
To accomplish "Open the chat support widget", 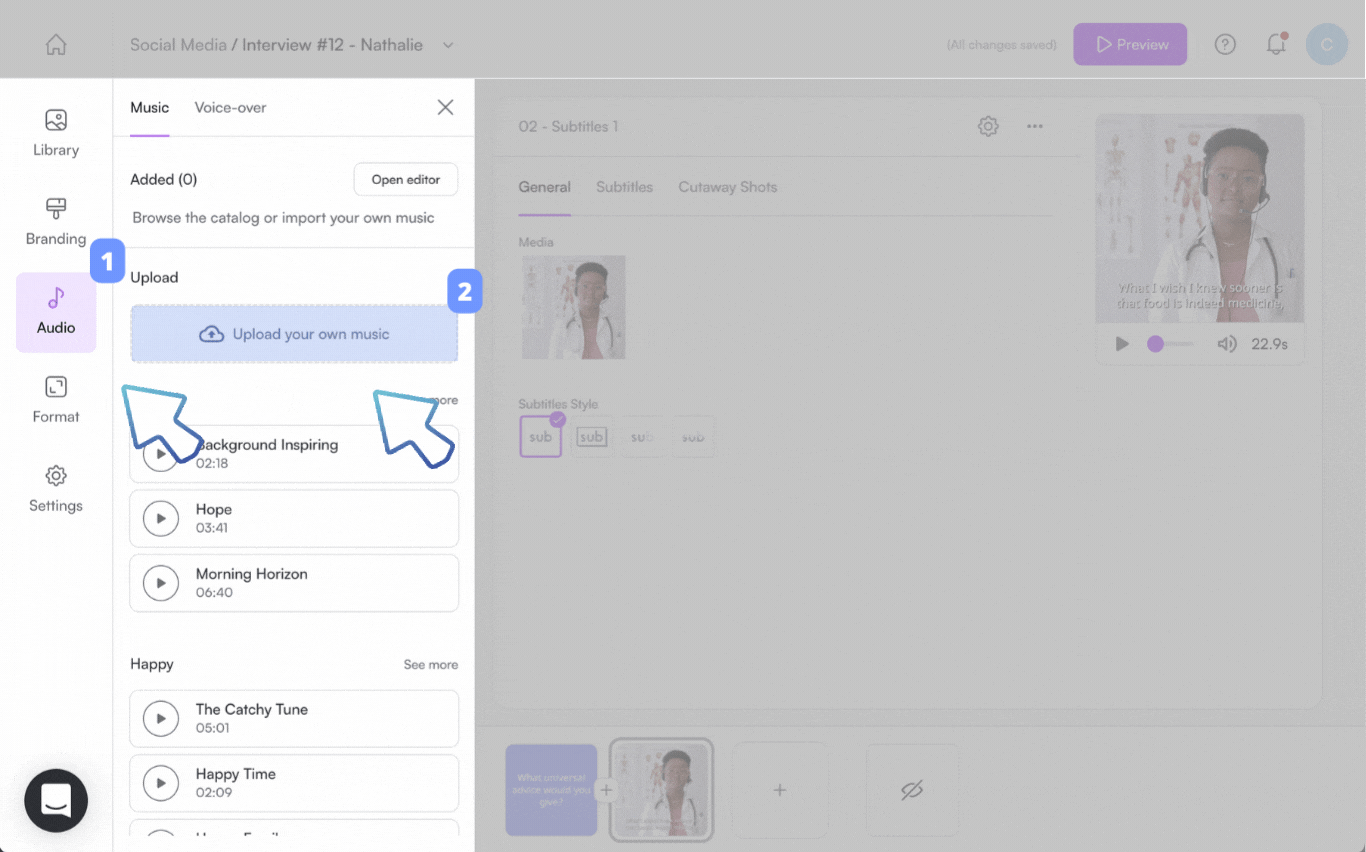I will [x=56, y=800].
